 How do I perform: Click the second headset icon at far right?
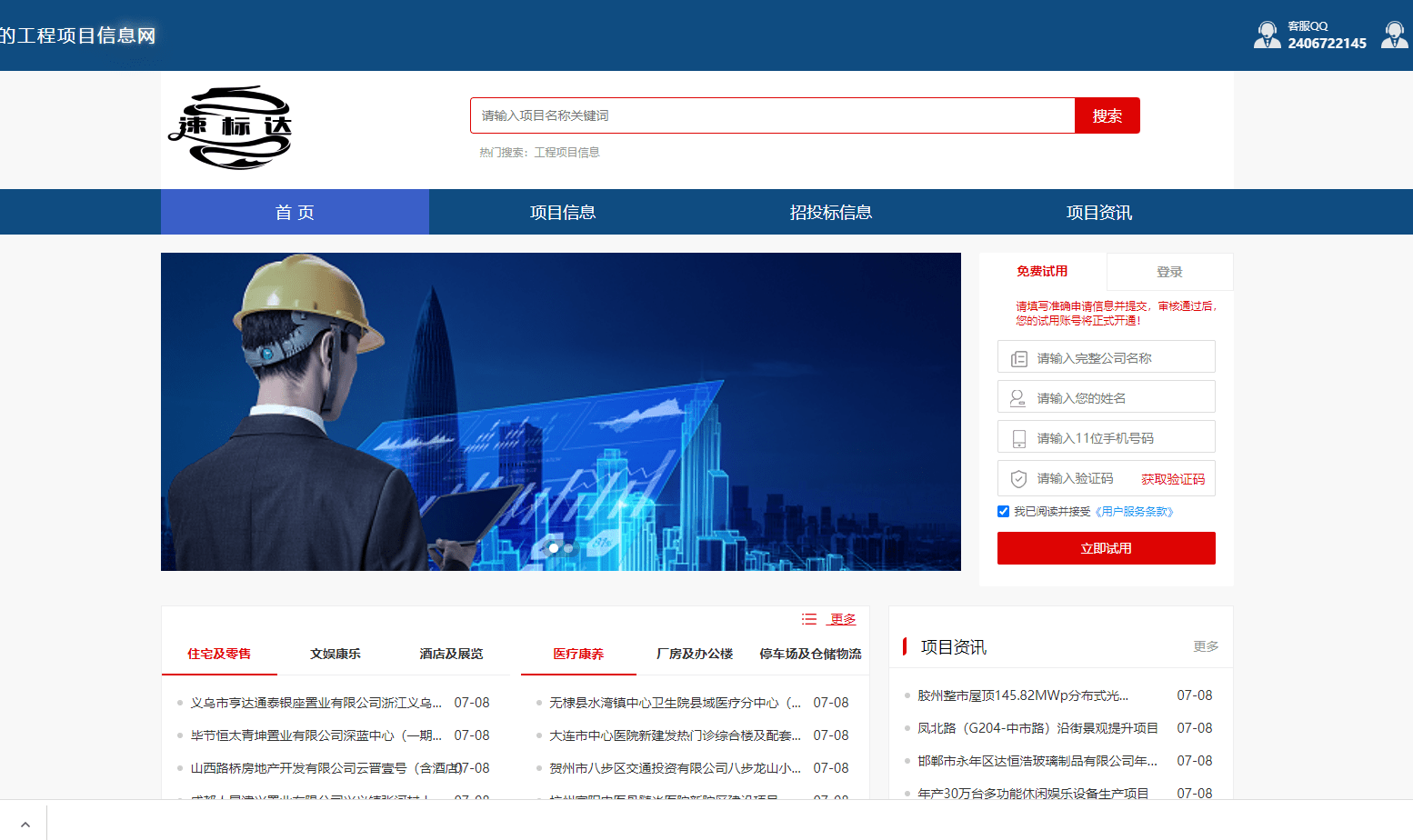[x=1394, y=35]
